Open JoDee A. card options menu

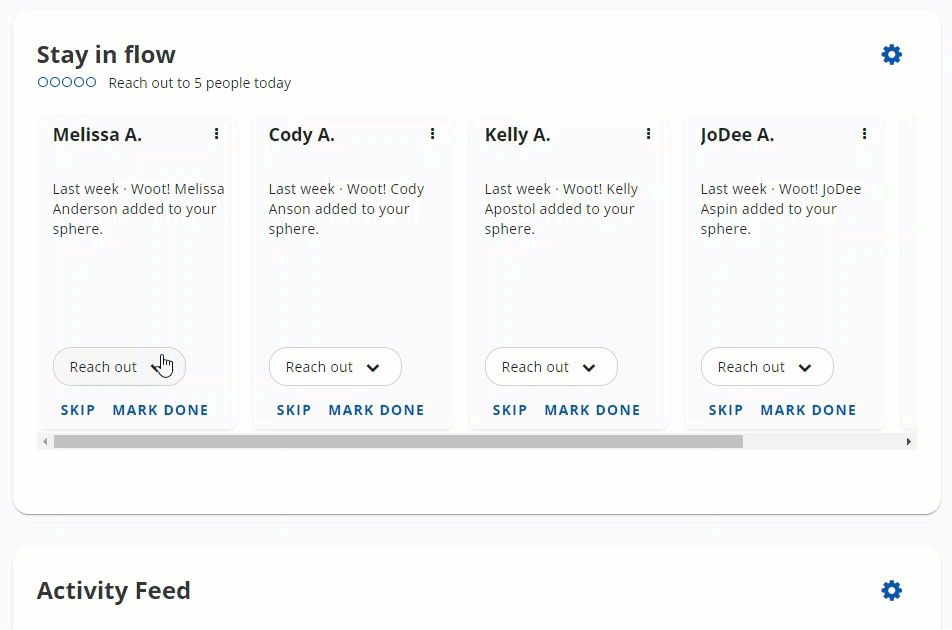(x=864, y=134)
